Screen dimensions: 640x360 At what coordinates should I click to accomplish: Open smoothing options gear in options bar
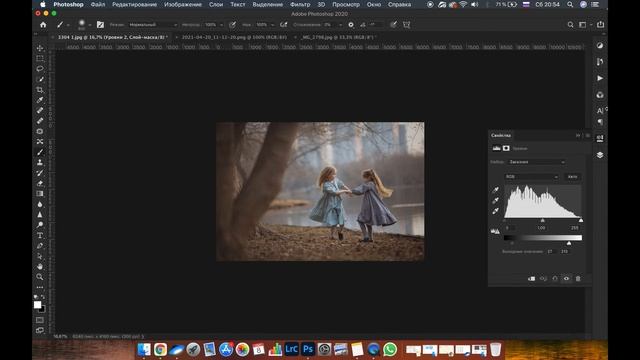[x=351, y=24]
